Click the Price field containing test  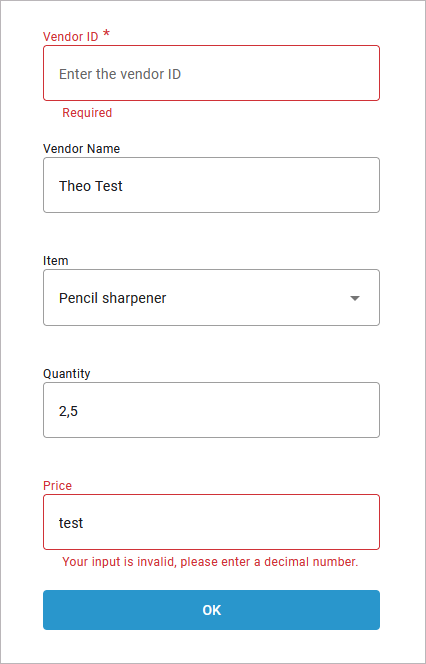pos(211,522)
